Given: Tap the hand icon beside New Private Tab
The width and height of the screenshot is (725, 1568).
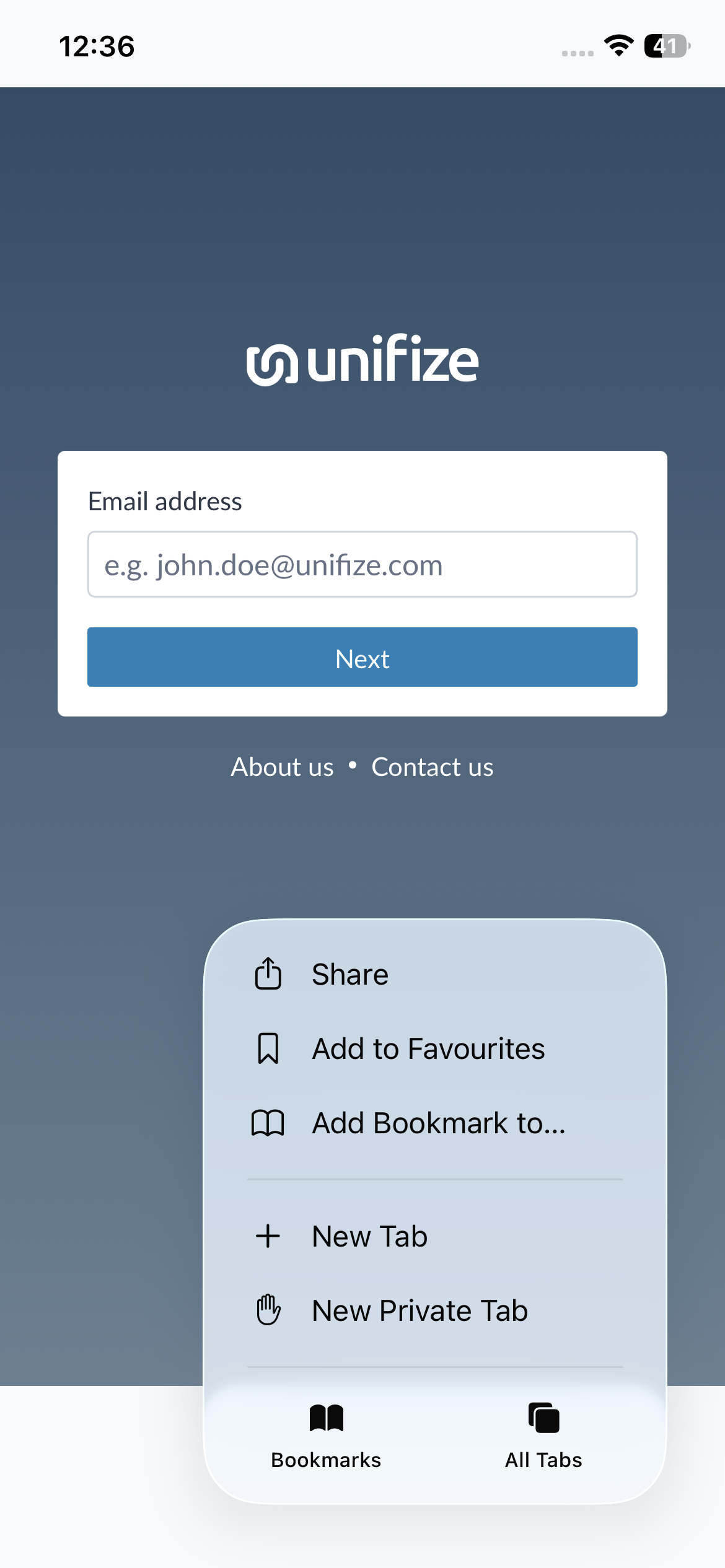Looking at the screenshot, I should point(268,1310).
